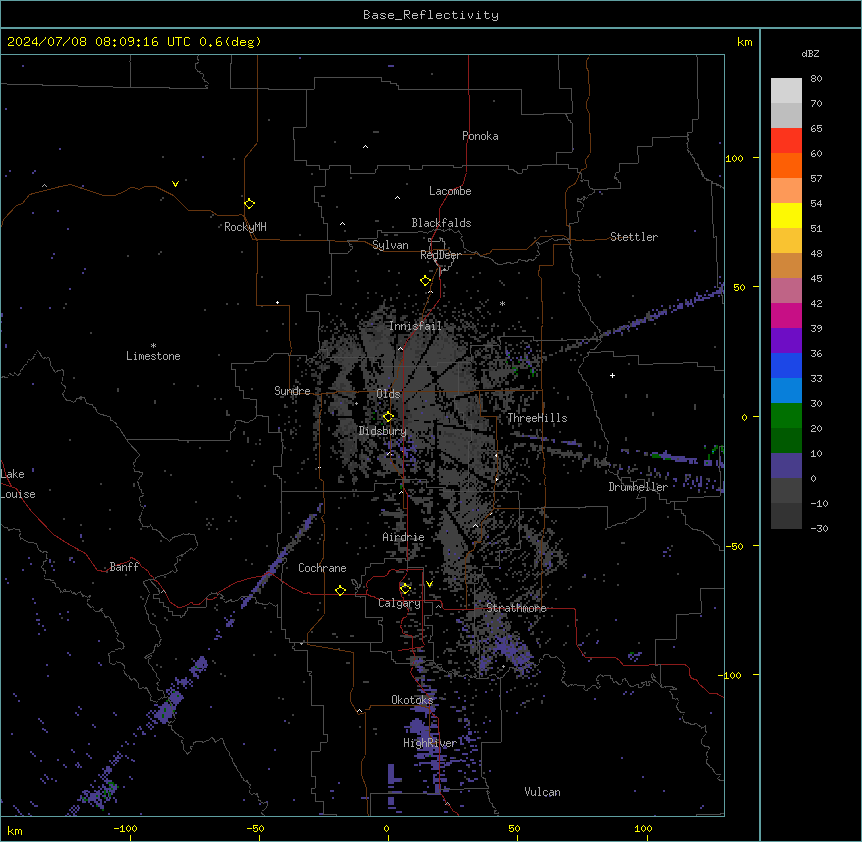Select the Sylvan label
This screenshot has width=862, height=842.
tap(390, 245)
